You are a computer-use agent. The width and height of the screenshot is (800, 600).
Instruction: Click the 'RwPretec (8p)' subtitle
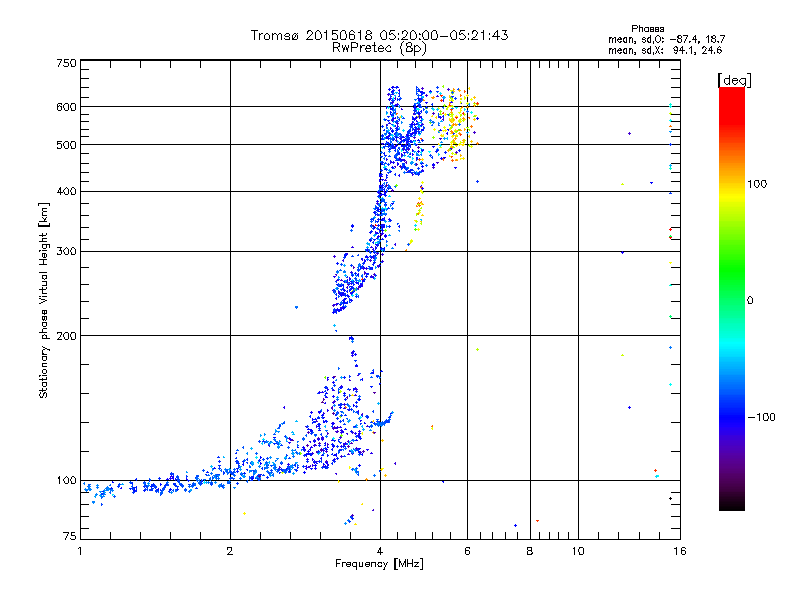tap(379, 48)
